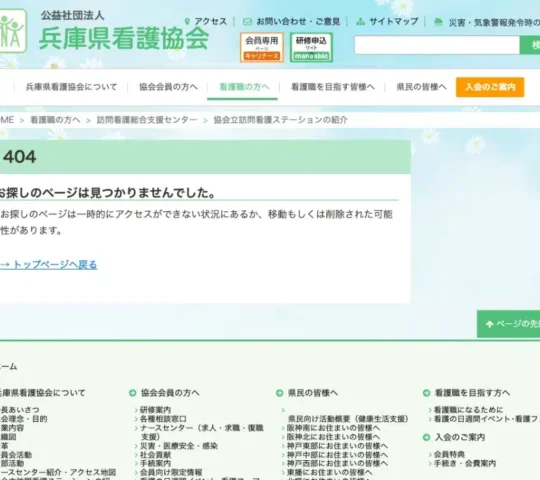Go to 訪問看護総合支援センター in the breadcrumb
The image size is (540, 480).
click(147, 120)
